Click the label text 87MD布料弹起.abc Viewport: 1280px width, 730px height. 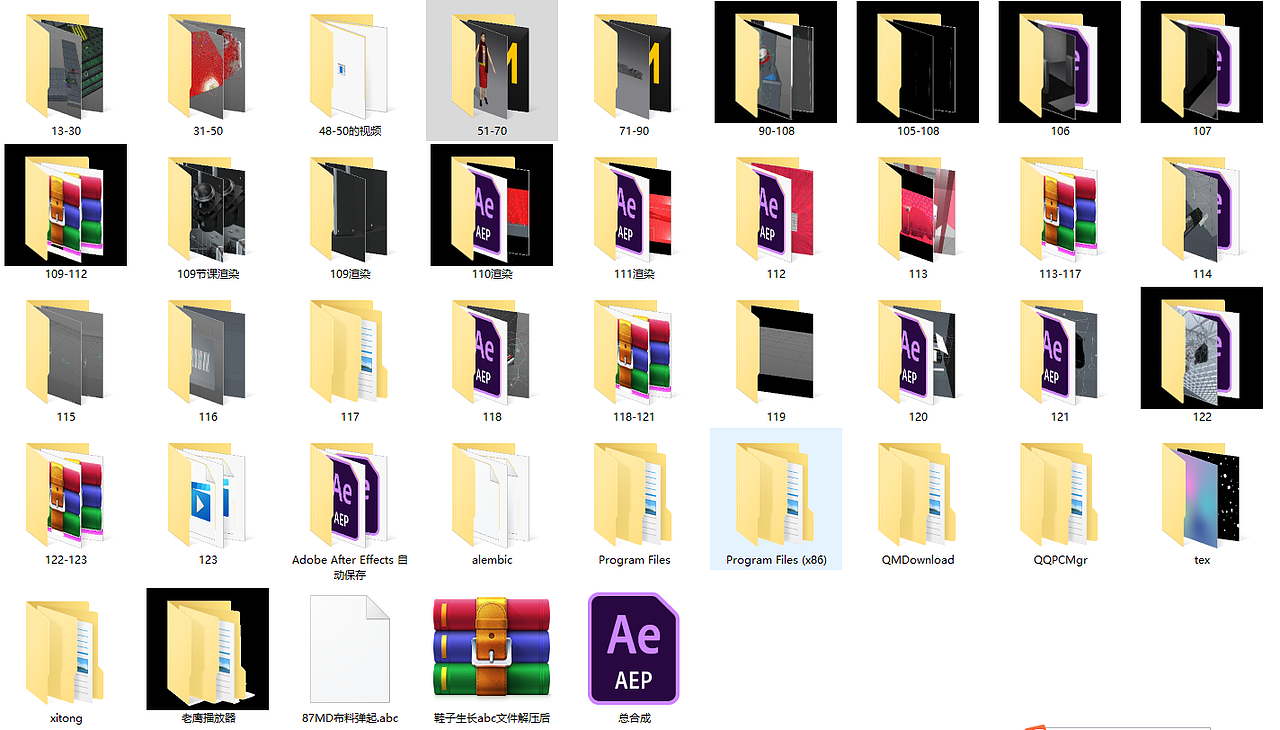pyautogui.click(x=350, y=718)
